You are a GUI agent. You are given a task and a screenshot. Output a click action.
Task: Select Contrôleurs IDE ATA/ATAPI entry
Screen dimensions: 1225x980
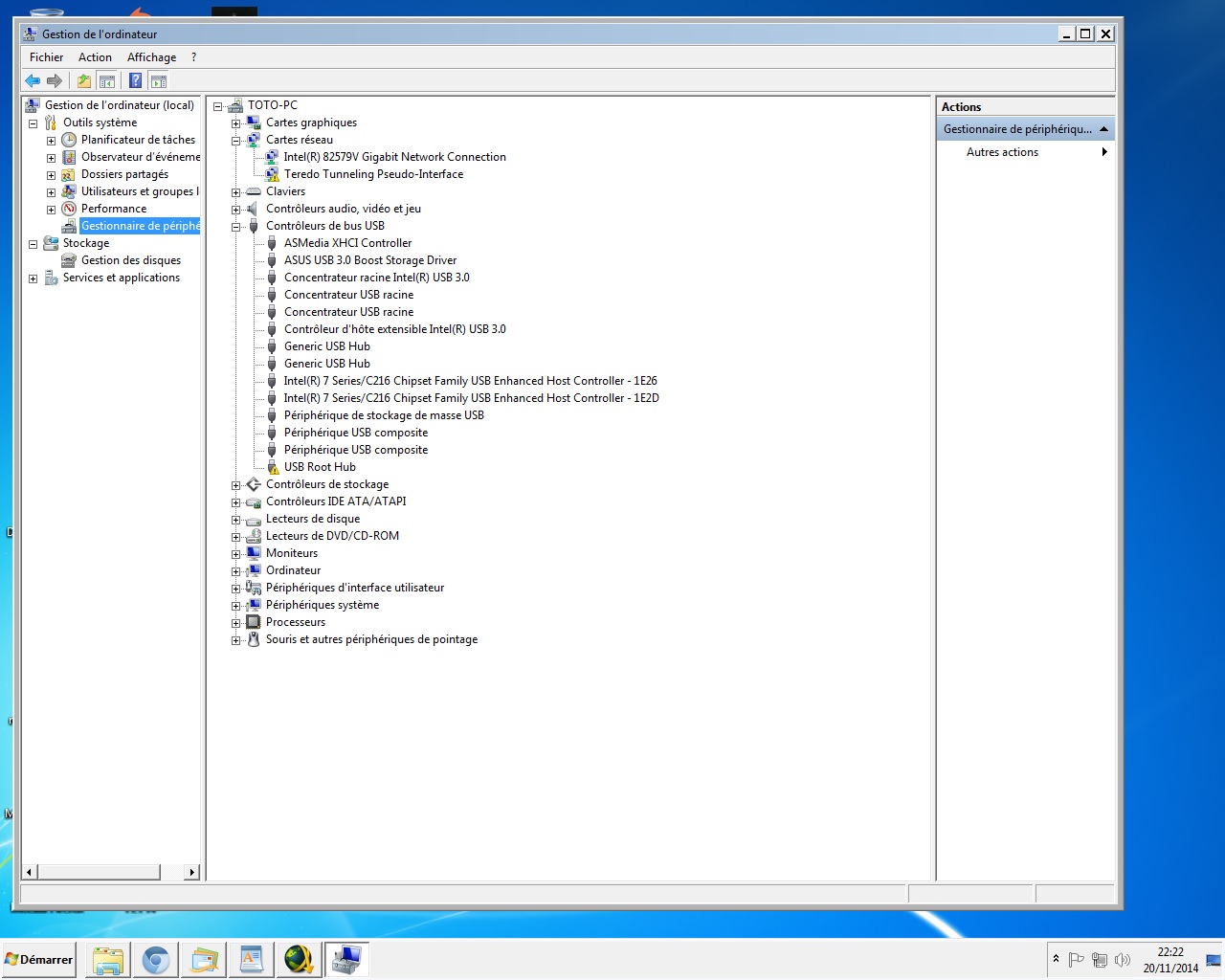point(336,501)
